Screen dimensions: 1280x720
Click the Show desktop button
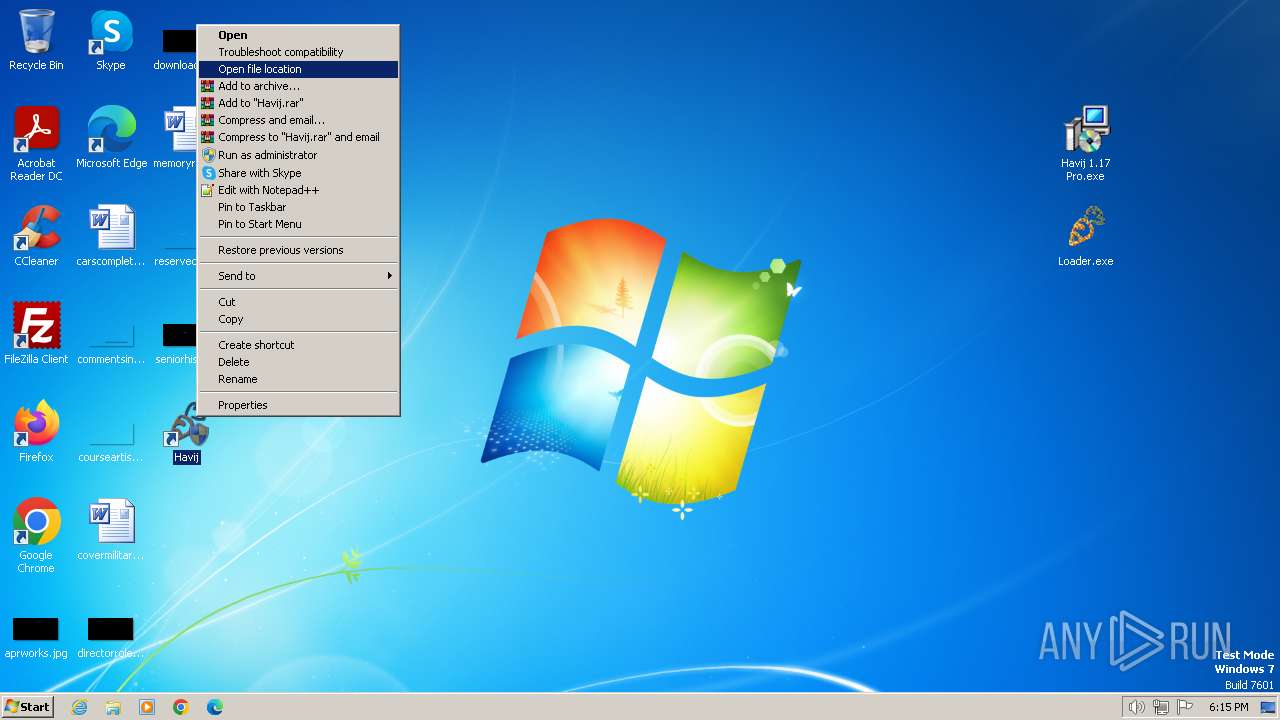click(1268, 707)
